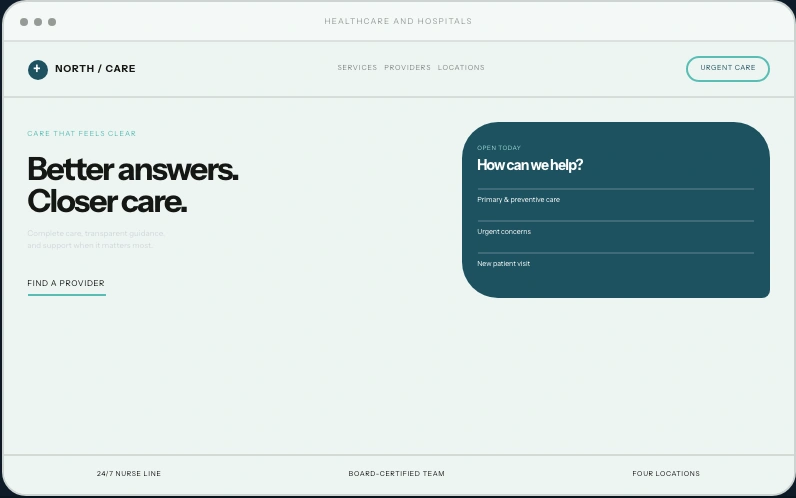Click the 'How can we help?' heading
Image resolution: width=796 pixels, height=498 pixels.
coord(530,165)
